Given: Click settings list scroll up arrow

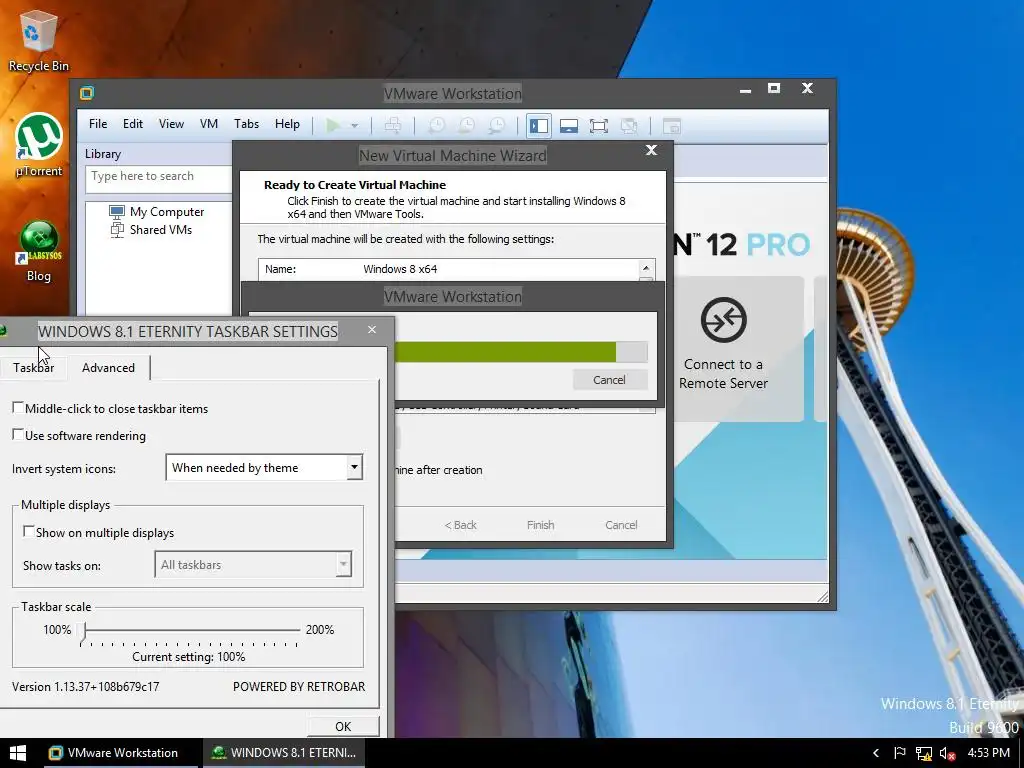Looking at the screenshot, I should coord(646,268).
